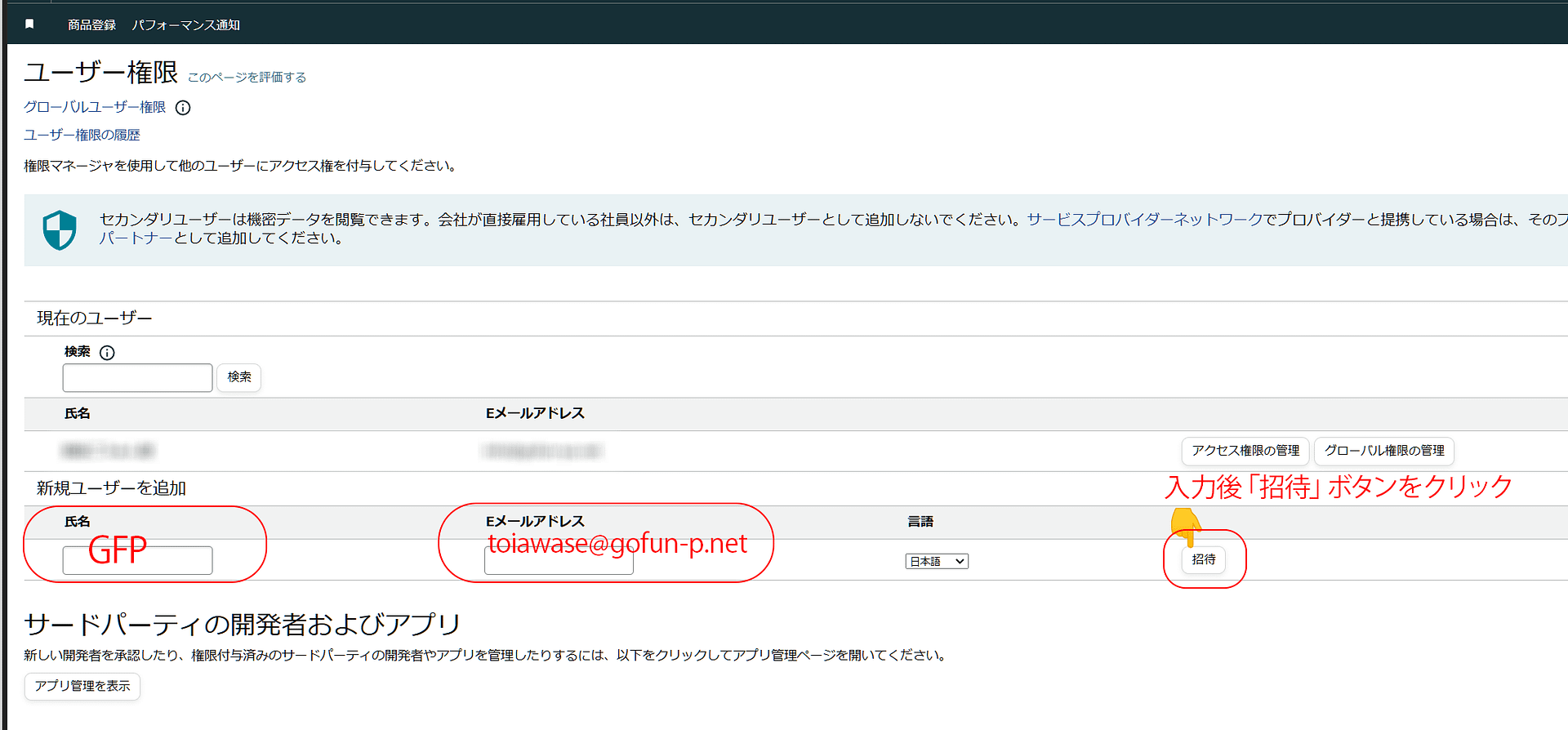
Task: Click Eメールアドレス column header in current users table
Action: (535, 413)
